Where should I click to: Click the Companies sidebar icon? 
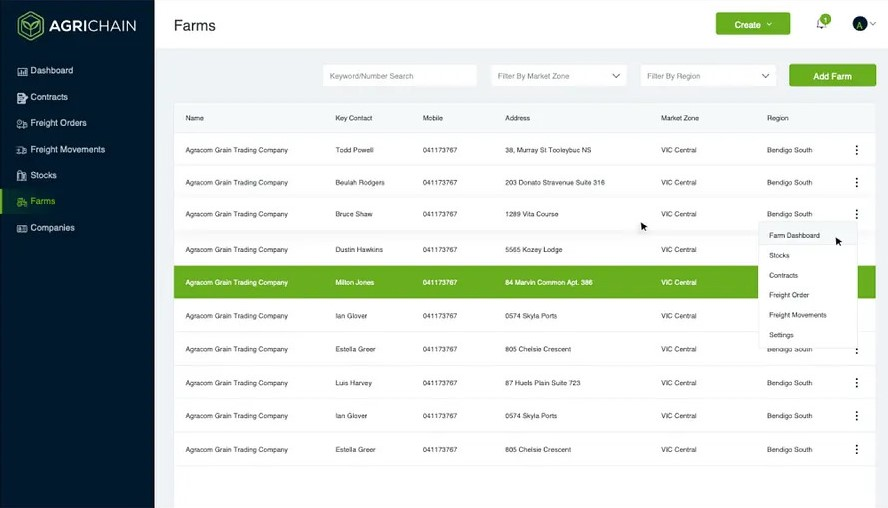point(22,228)
